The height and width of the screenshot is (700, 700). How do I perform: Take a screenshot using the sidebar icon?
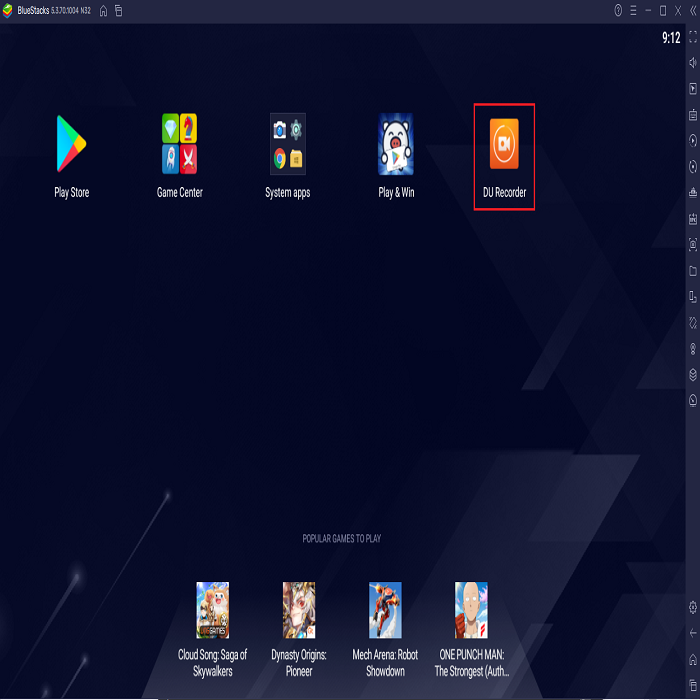pos(693,244)
